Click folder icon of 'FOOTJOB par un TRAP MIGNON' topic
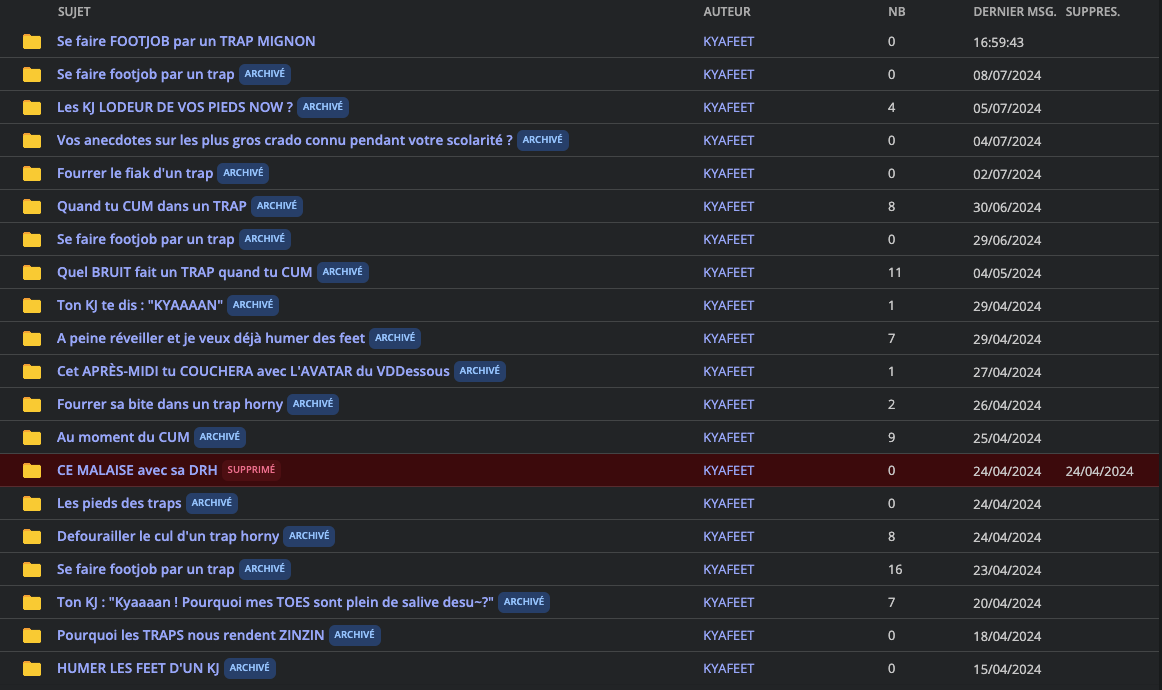The image size is (1162, 690). [32, 42]
